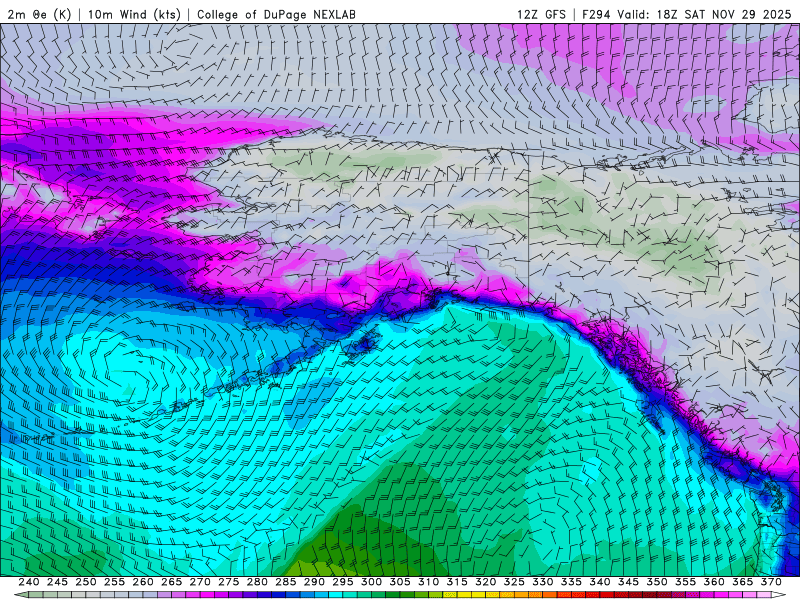Click the 345 color bar label
This screenshot has width=800, height=600.
click(629, 582)
